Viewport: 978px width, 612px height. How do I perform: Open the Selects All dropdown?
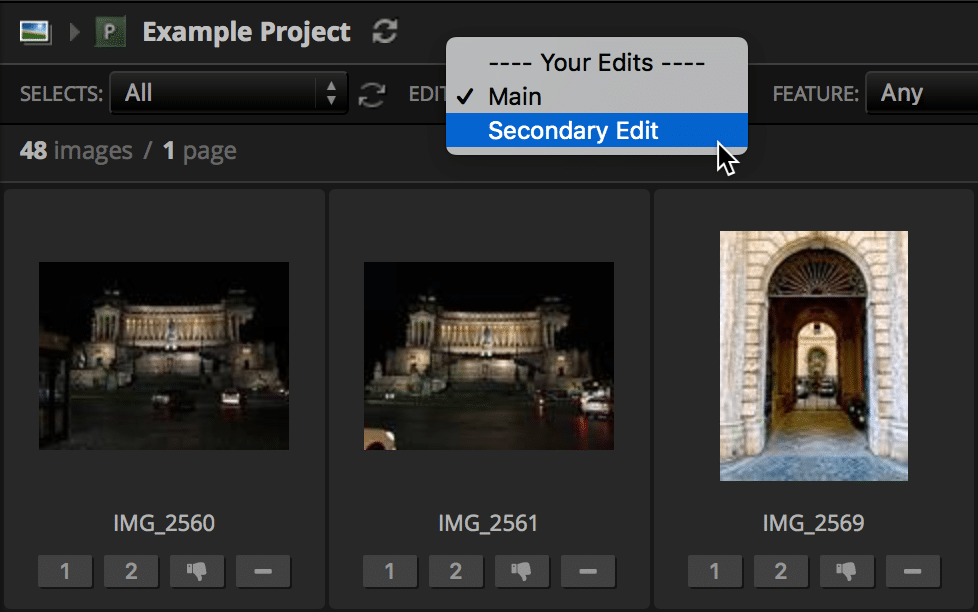pos(228,94)
